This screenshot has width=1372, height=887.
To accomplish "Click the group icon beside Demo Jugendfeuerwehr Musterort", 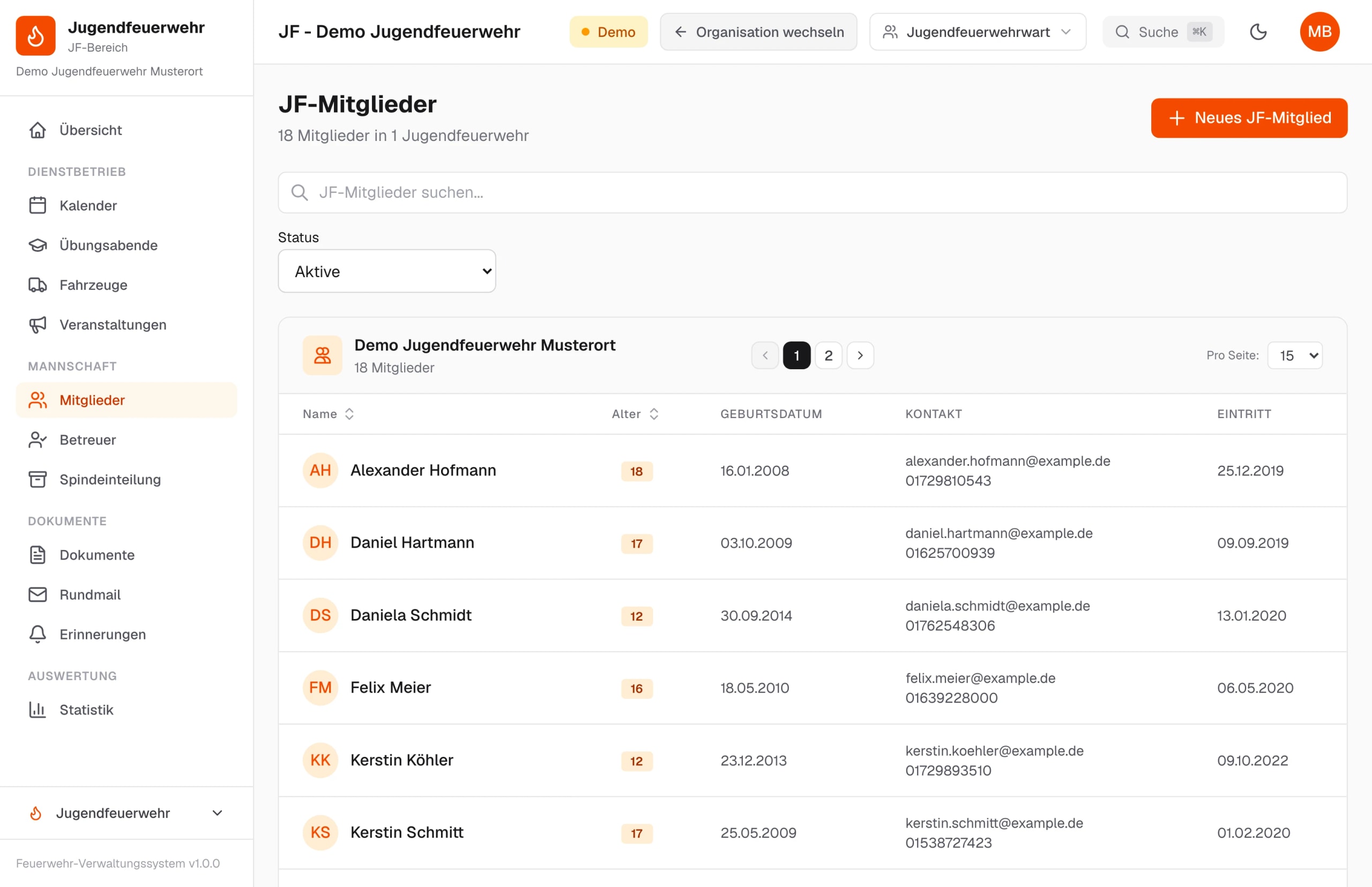I will pyautogui.click(x=323, y=356).
